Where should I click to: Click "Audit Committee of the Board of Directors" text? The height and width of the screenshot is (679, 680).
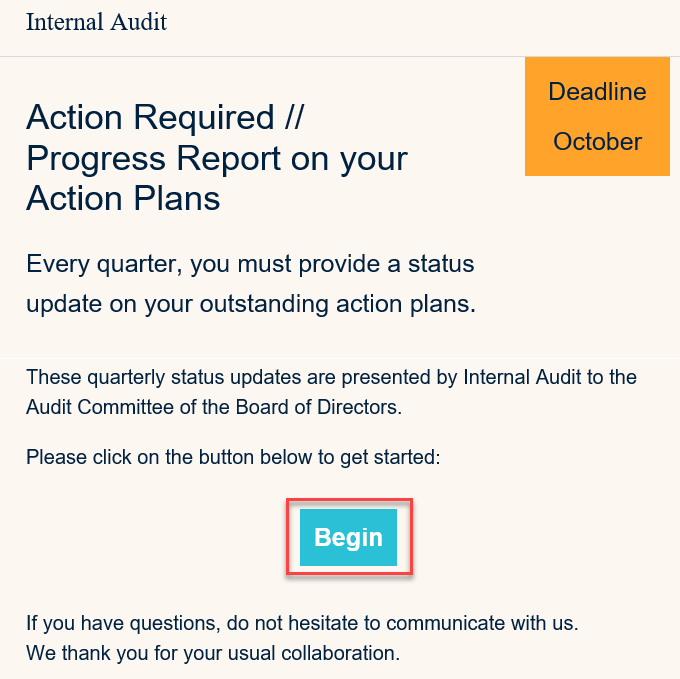tap(214, 407)
